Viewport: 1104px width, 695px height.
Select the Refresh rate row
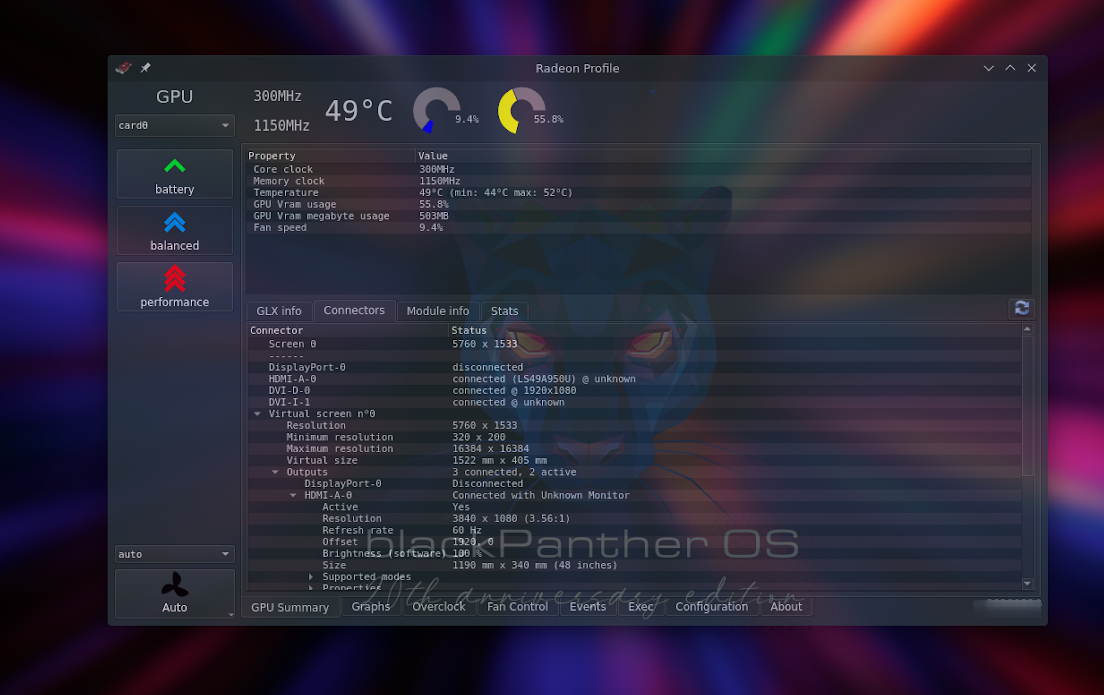[634, 531]
